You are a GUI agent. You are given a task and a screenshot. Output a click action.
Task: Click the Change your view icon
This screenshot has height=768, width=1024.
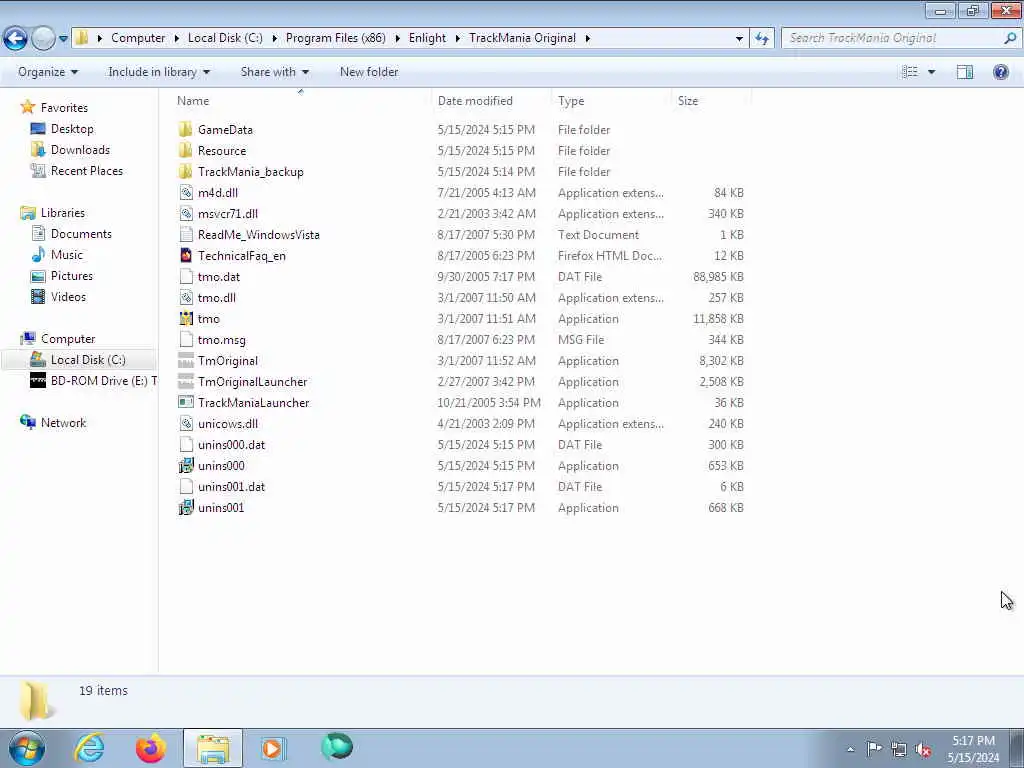[910, 72]
